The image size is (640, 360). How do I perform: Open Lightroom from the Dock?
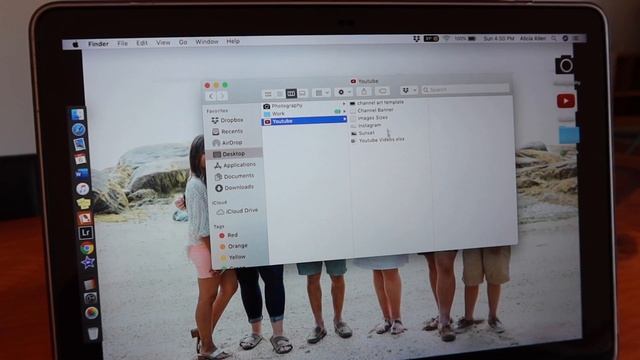85,233
